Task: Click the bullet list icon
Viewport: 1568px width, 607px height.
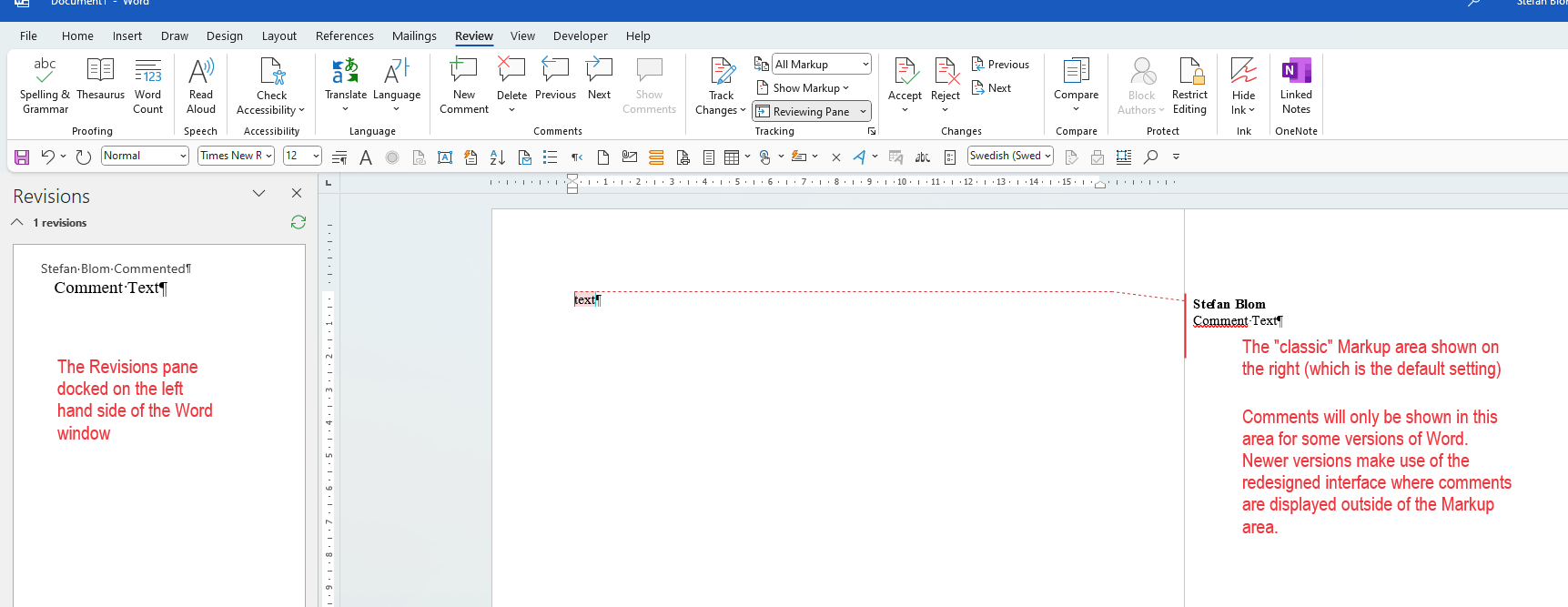Action: point(550,157)
